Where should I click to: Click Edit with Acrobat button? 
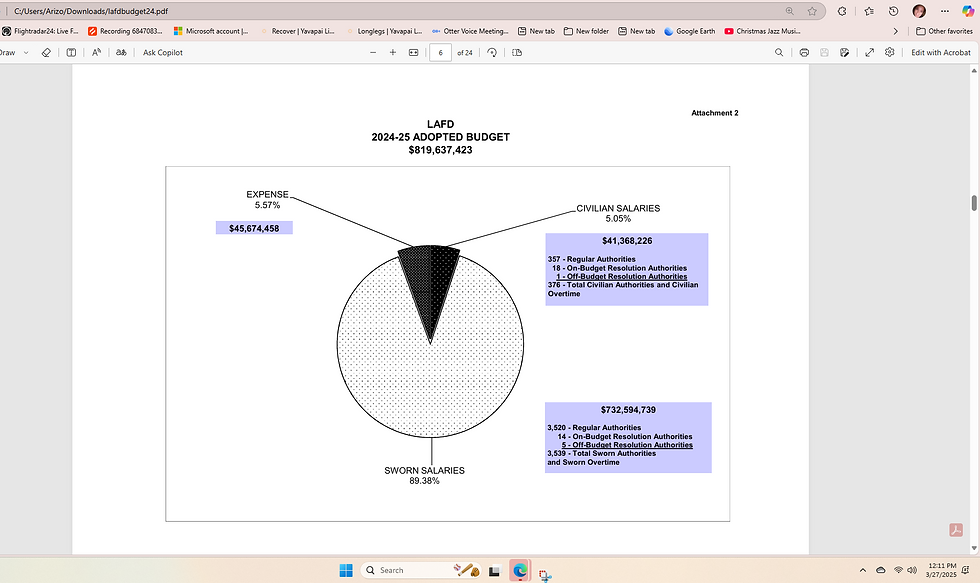(941, 52)
